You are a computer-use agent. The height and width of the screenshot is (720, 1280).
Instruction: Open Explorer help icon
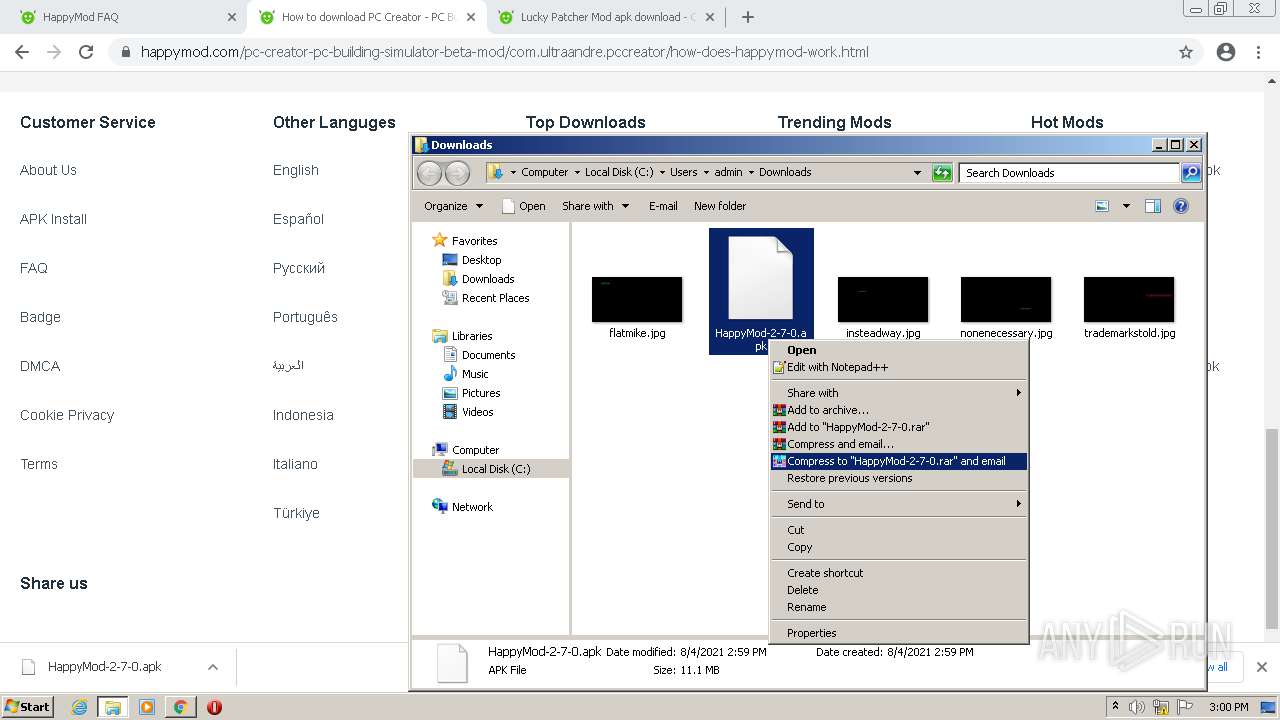[1181, 206]
